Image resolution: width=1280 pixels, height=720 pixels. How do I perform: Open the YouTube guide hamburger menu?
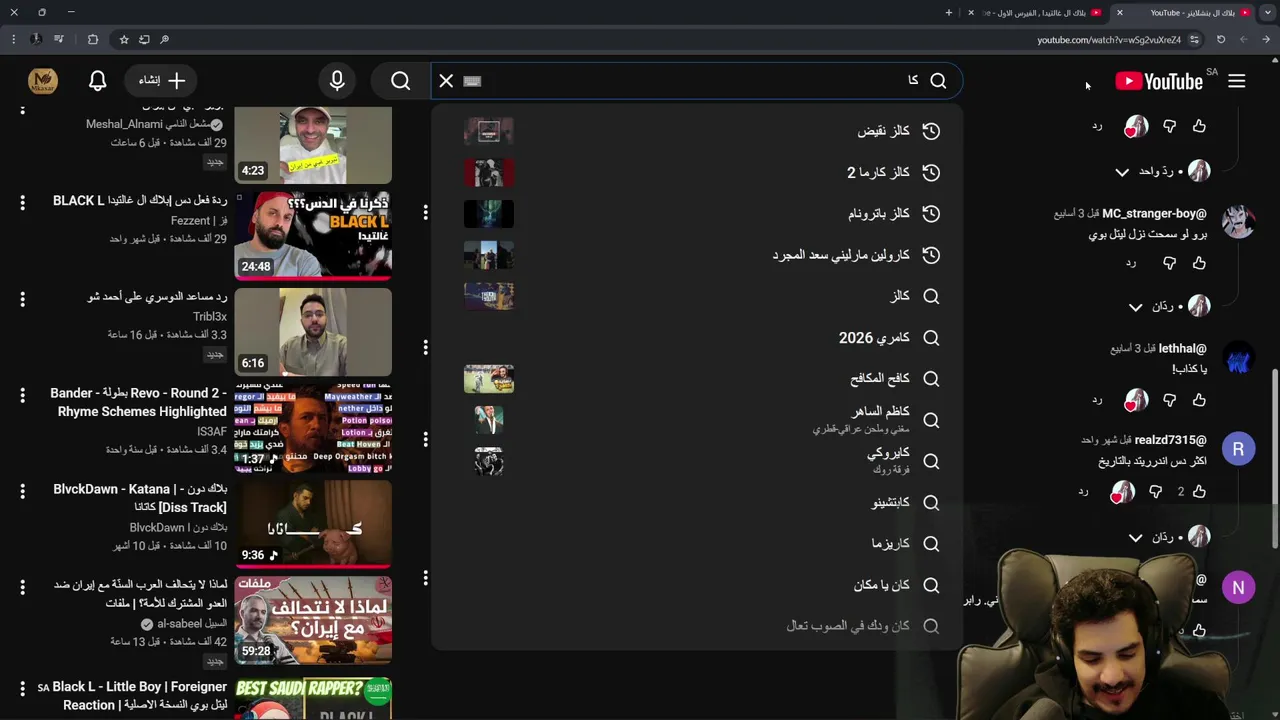[x=1237, y=81]
